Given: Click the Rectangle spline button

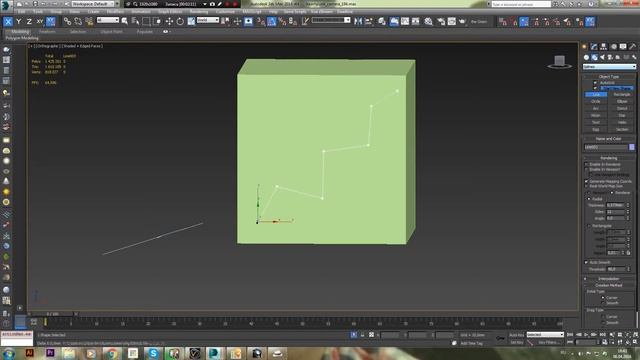Looking at the screenshot, I should point(622,94).
